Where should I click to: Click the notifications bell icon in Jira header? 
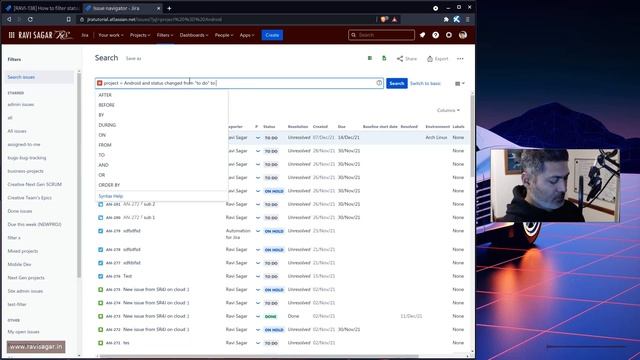coord(422,35)
